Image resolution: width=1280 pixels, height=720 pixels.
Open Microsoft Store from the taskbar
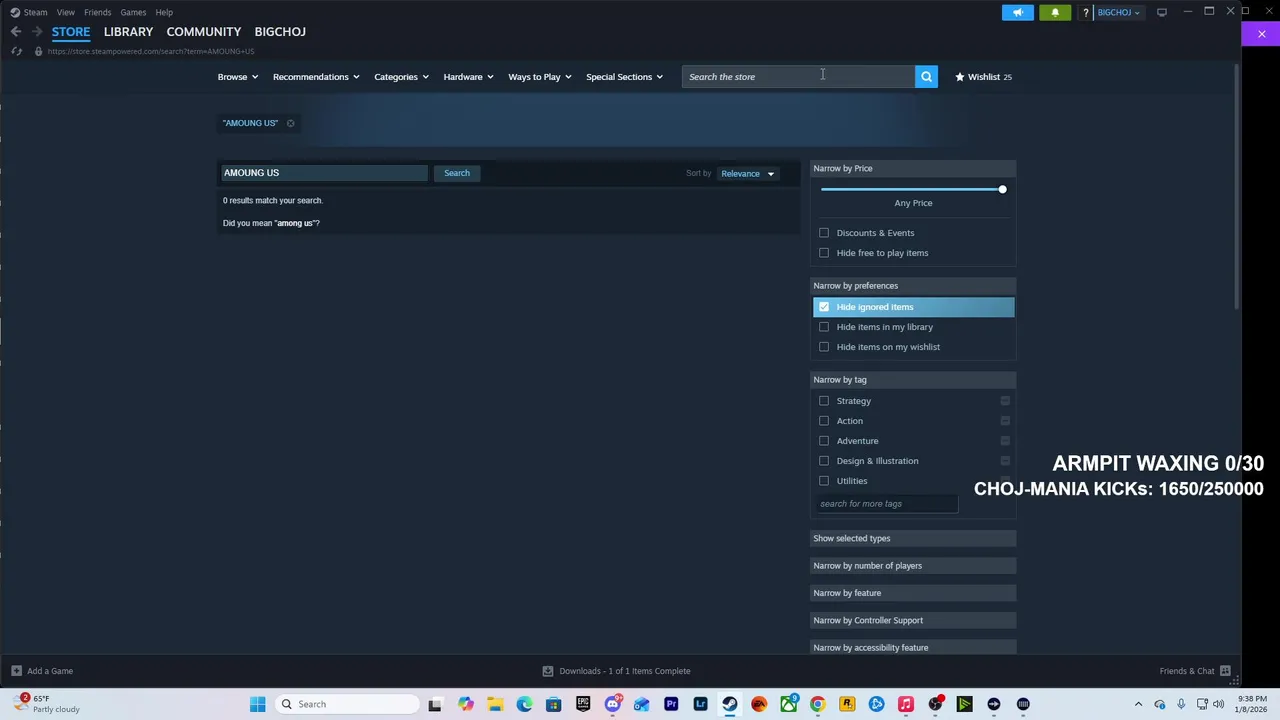pos(554,704)
